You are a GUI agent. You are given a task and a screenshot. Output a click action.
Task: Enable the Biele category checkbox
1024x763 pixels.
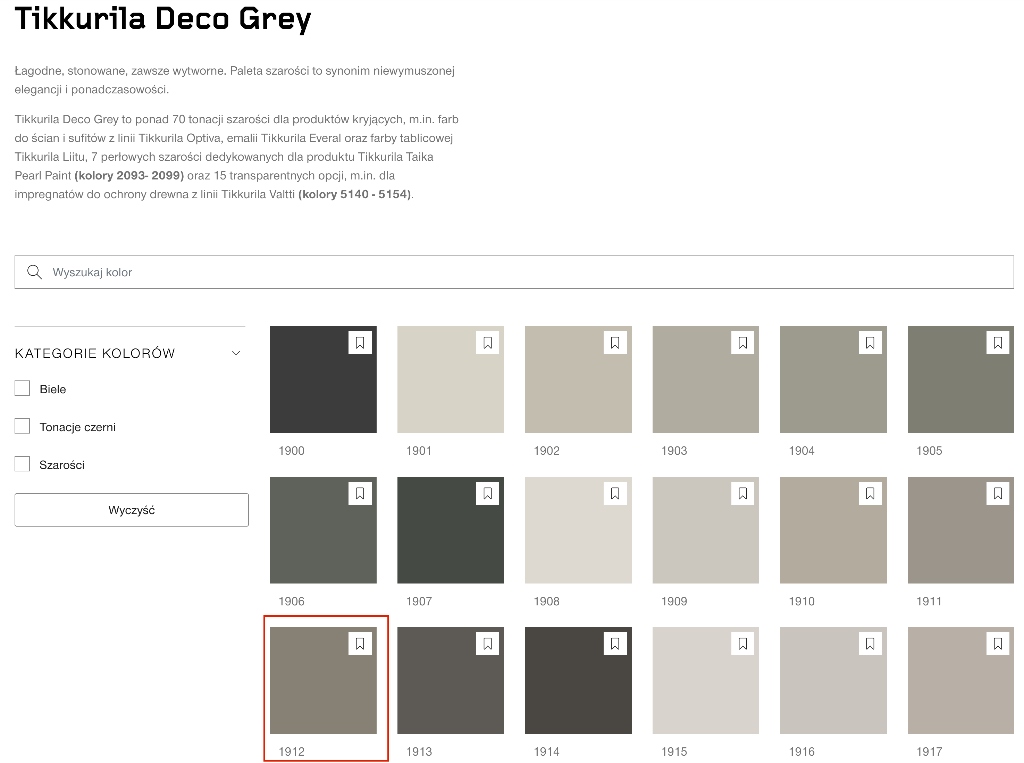click(x=22, y=388)
